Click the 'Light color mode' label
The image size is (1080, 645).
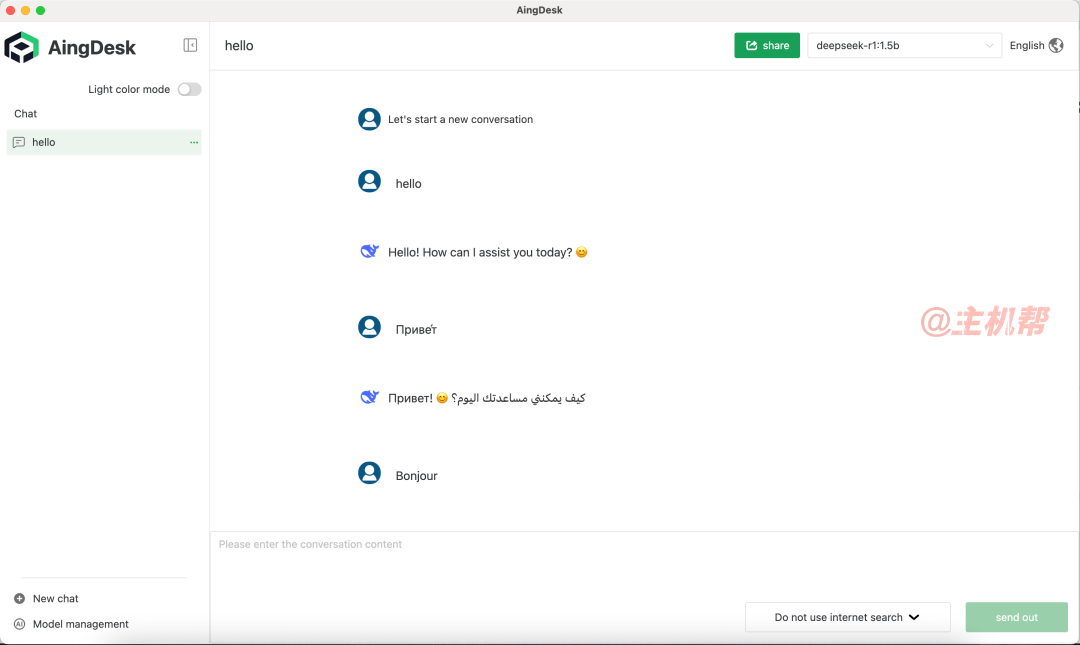(x=129, y=89)
